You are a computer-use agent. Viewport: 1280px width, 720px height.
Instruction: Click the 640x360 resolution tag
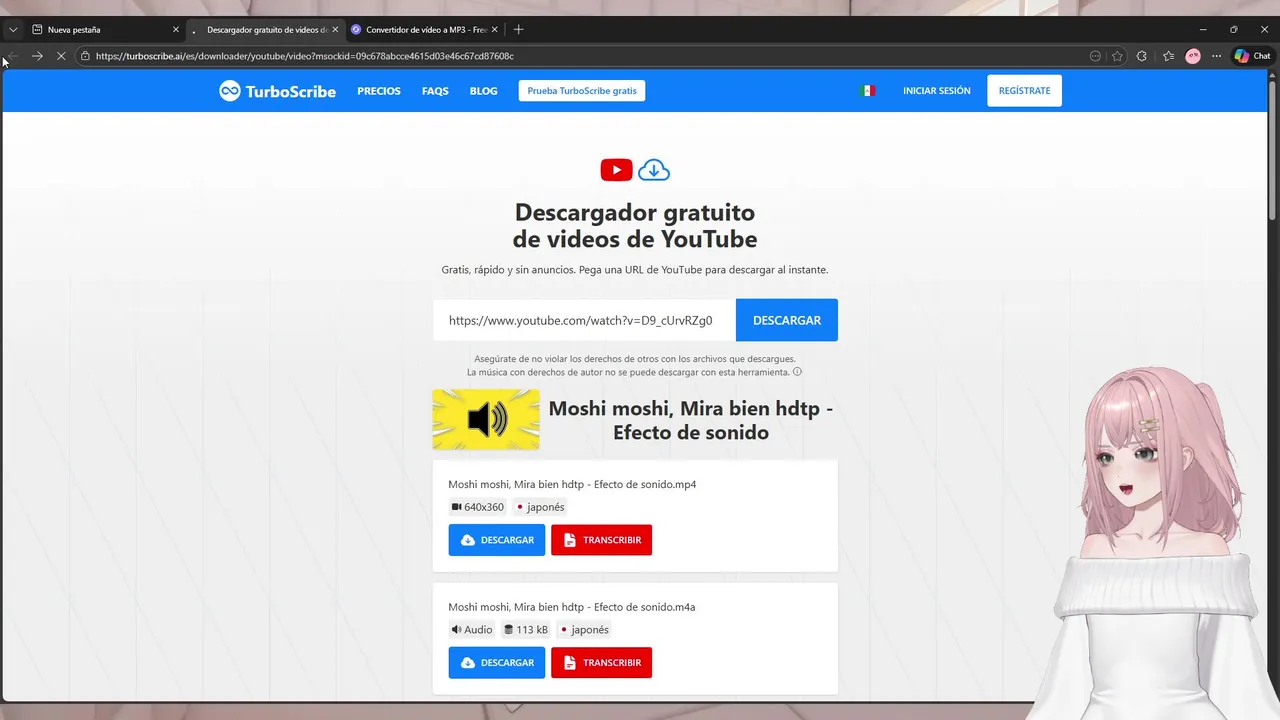click(478, 507)
